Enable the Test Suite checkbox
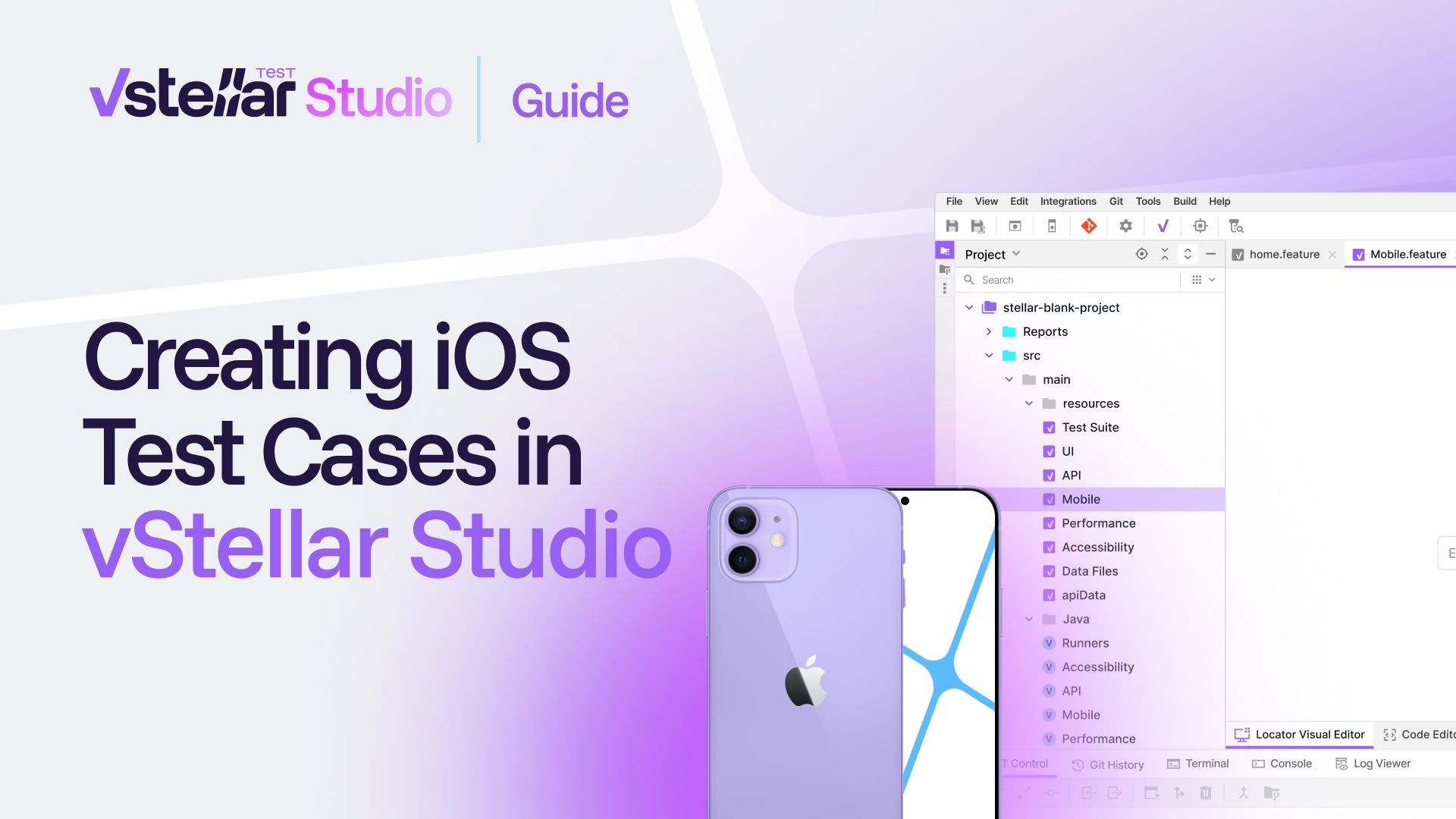 1050,427
